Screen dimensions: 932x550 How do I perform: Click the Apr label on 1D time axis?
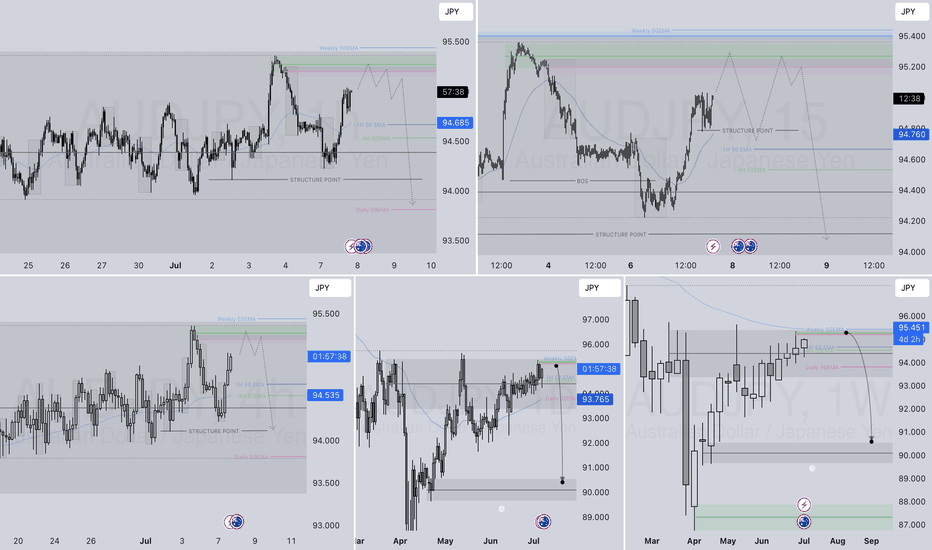400,541
